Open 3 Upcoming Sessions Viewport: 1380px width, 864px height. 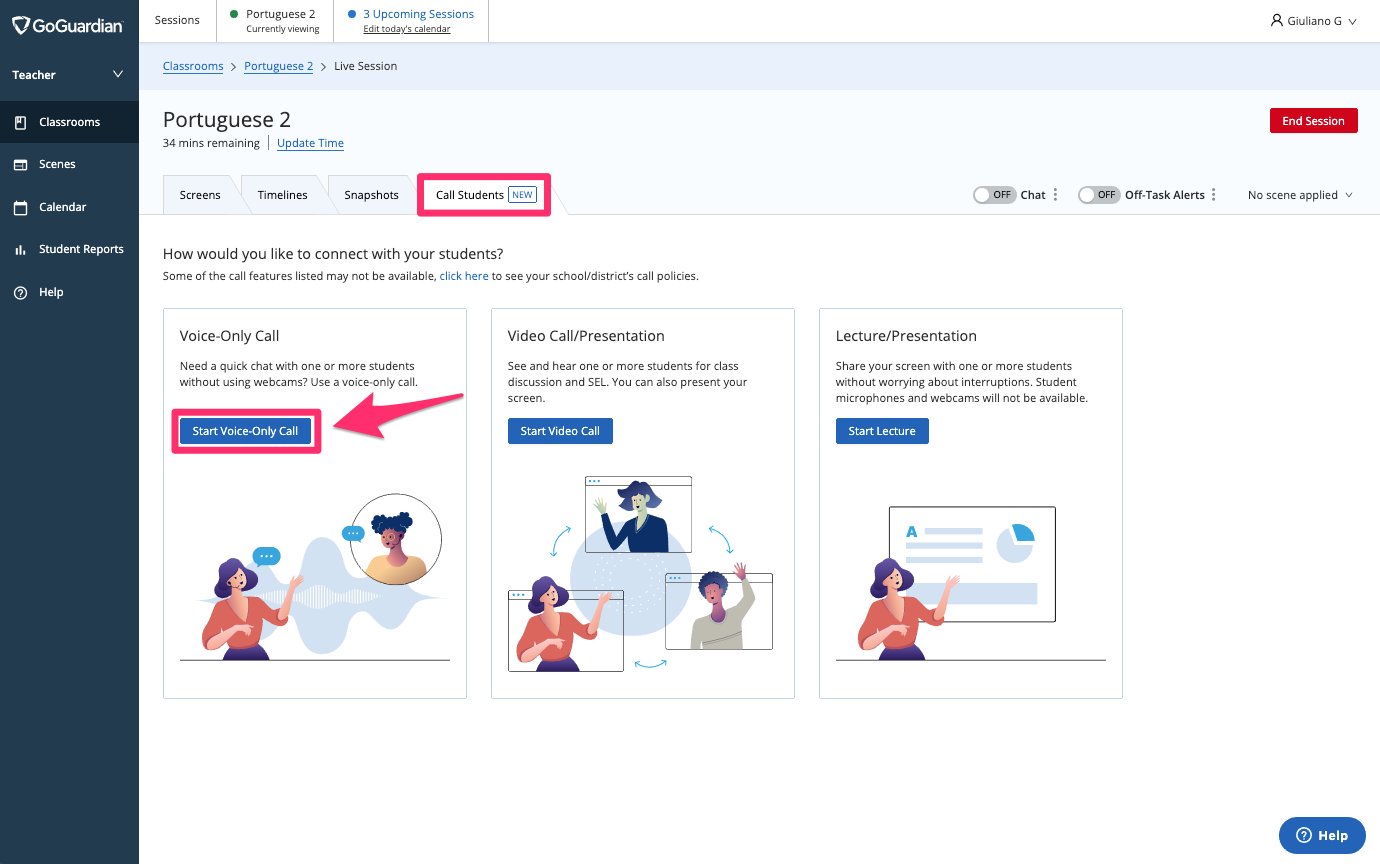(x=418, y=14)
